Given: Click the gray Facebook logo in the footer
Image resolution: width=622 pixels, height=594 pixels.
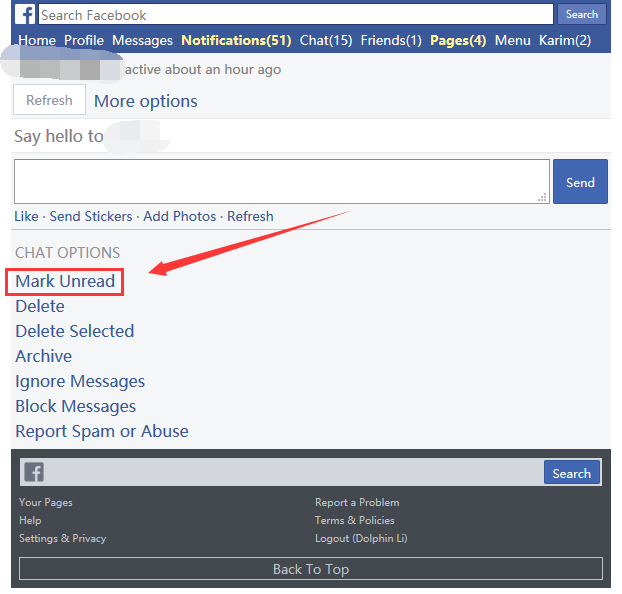Looking at the screenshot, I should point(34,472).
